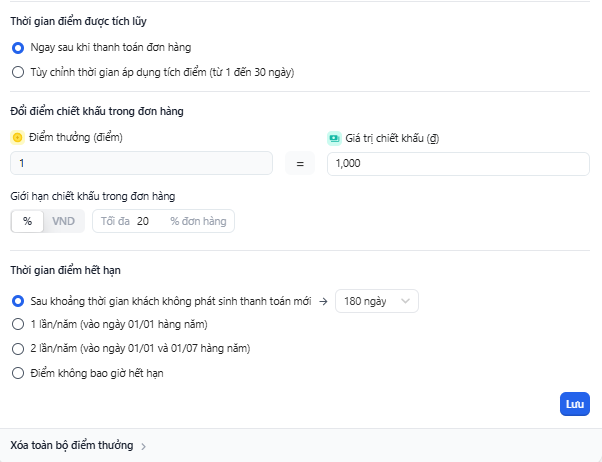This screenshot has width=602, height=462.
Task: Click the Điểm thưởng points input field
Action: [x=141, y=164]
